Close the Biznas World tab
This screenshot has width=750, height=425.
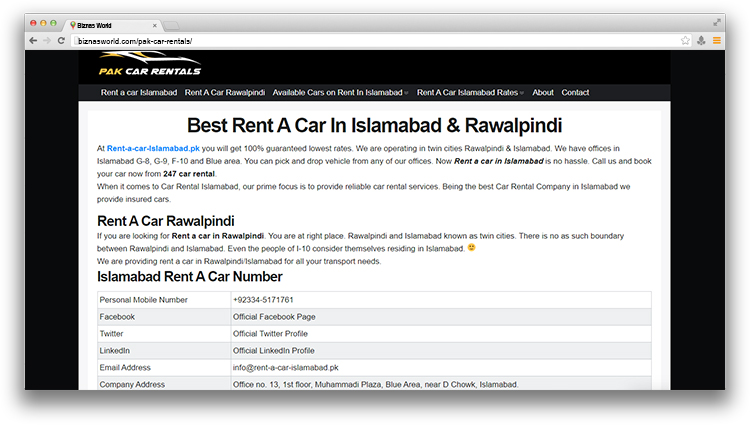154,25
